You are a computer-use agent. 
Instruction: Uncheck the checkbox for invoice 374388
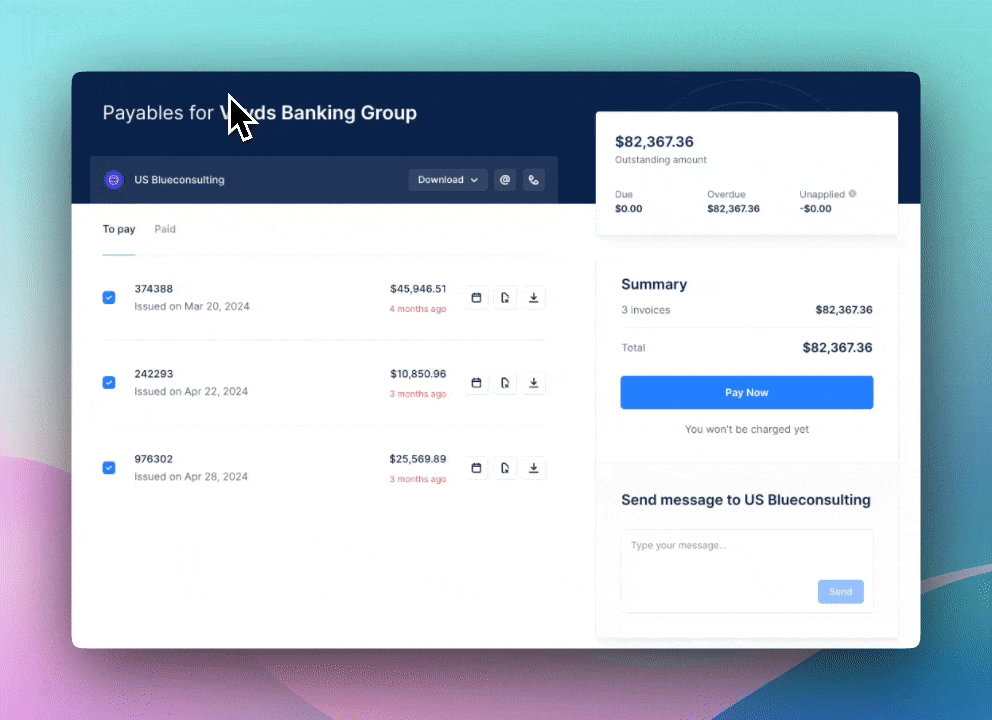coord(109,298)
